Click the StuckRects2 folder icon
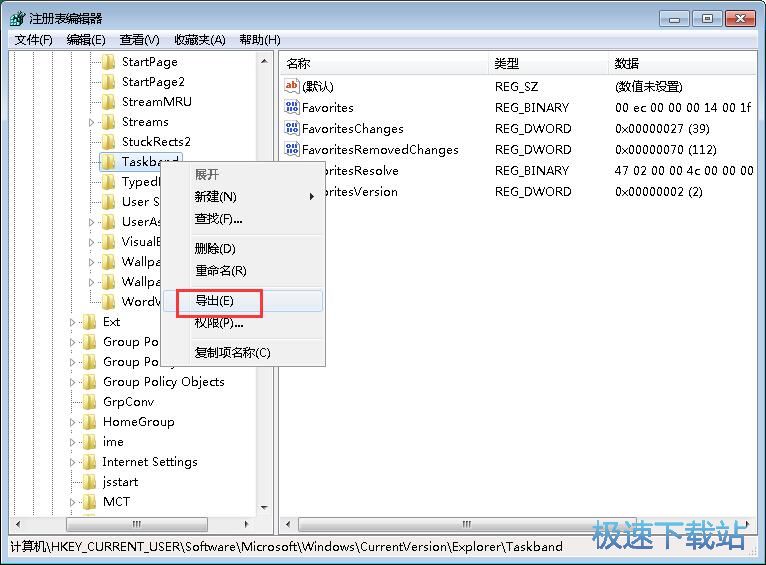The height and width of the screenshot is (565, 766). (108, 142)
